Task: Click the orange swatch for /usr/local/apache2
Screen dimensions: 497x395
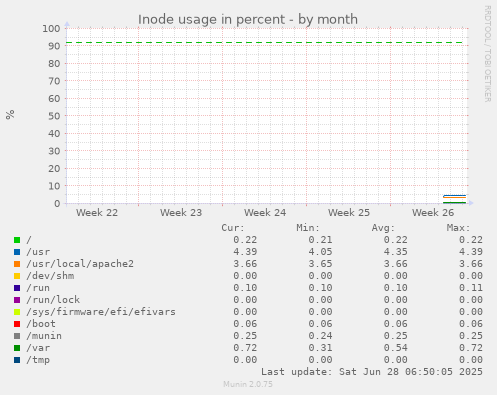Action: (x=17, y=264)
